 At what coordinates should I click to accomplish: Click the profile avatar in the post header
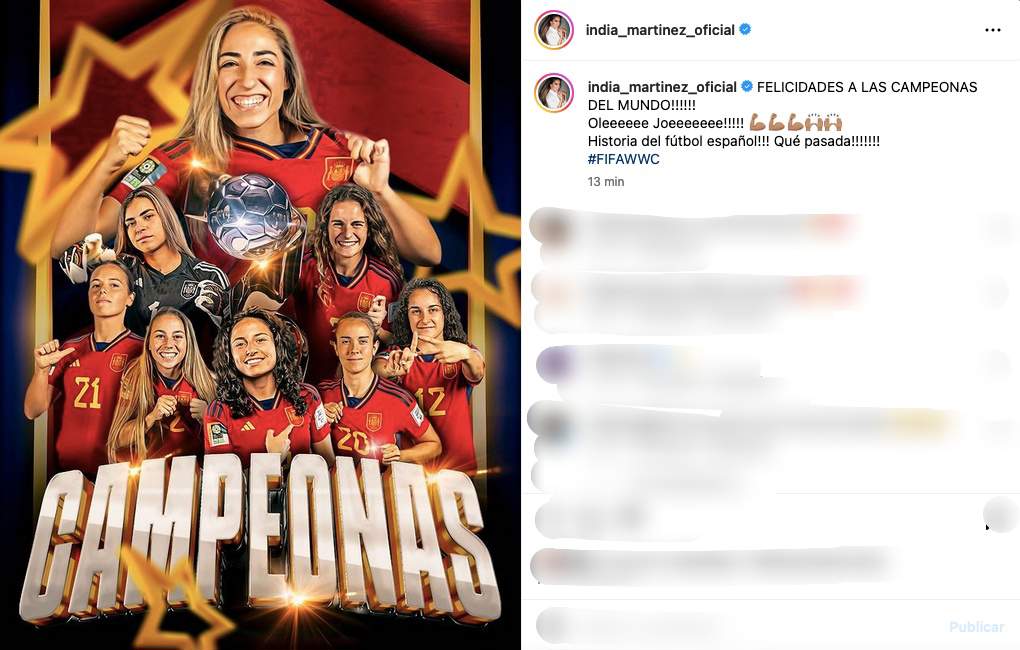pos(554,29)
